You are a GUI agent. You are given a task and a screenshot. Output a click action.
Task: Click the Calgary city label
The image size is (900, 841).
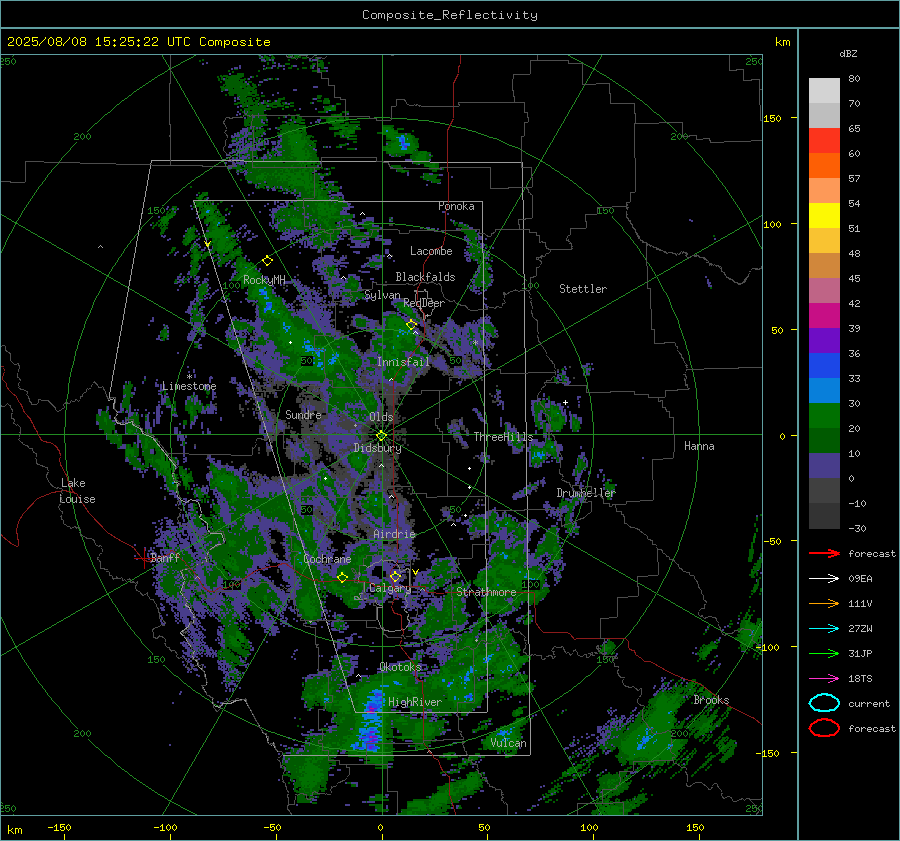(390, 588)
